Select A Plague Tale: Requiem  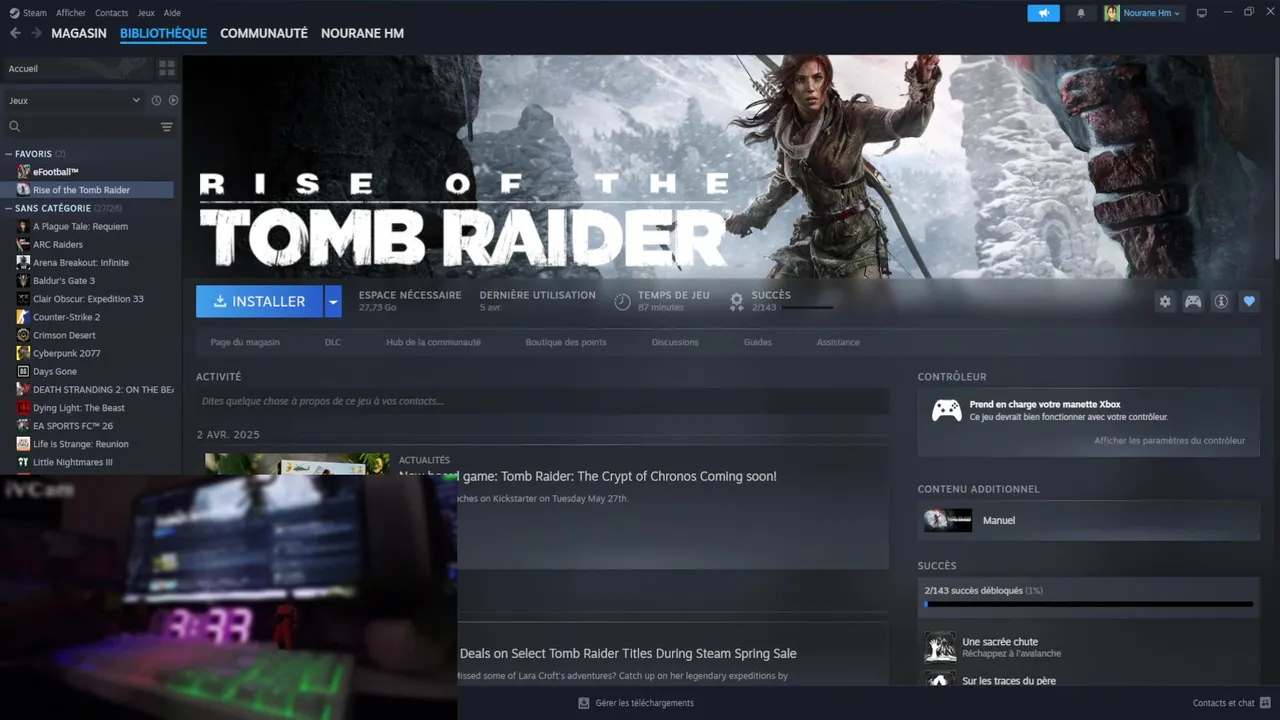coord(81,226)
